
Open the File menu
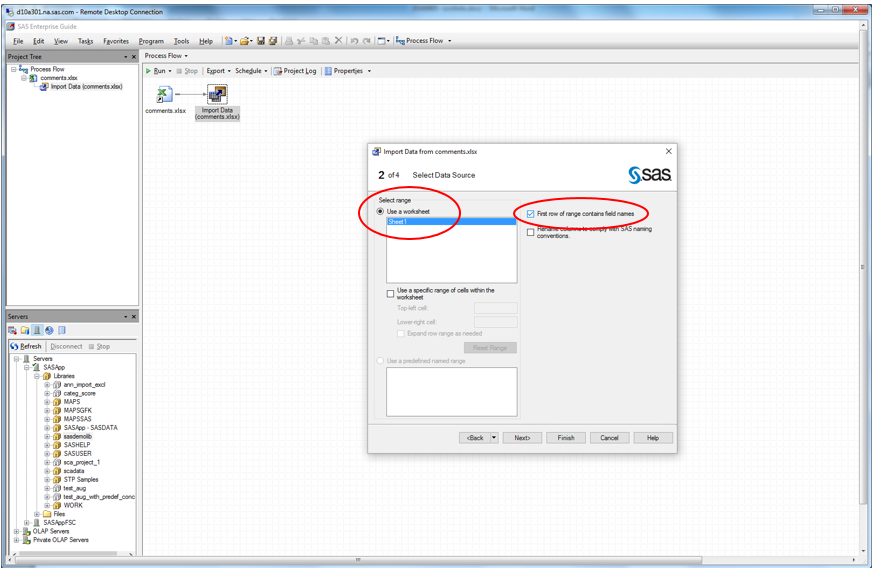coord(18,41)
